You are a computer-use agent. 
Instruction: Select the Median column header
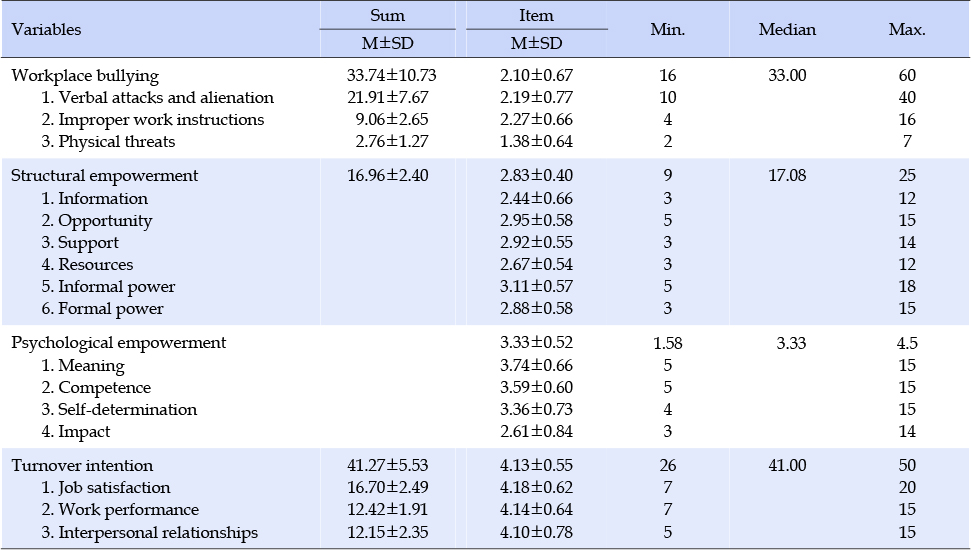[787, 29]
